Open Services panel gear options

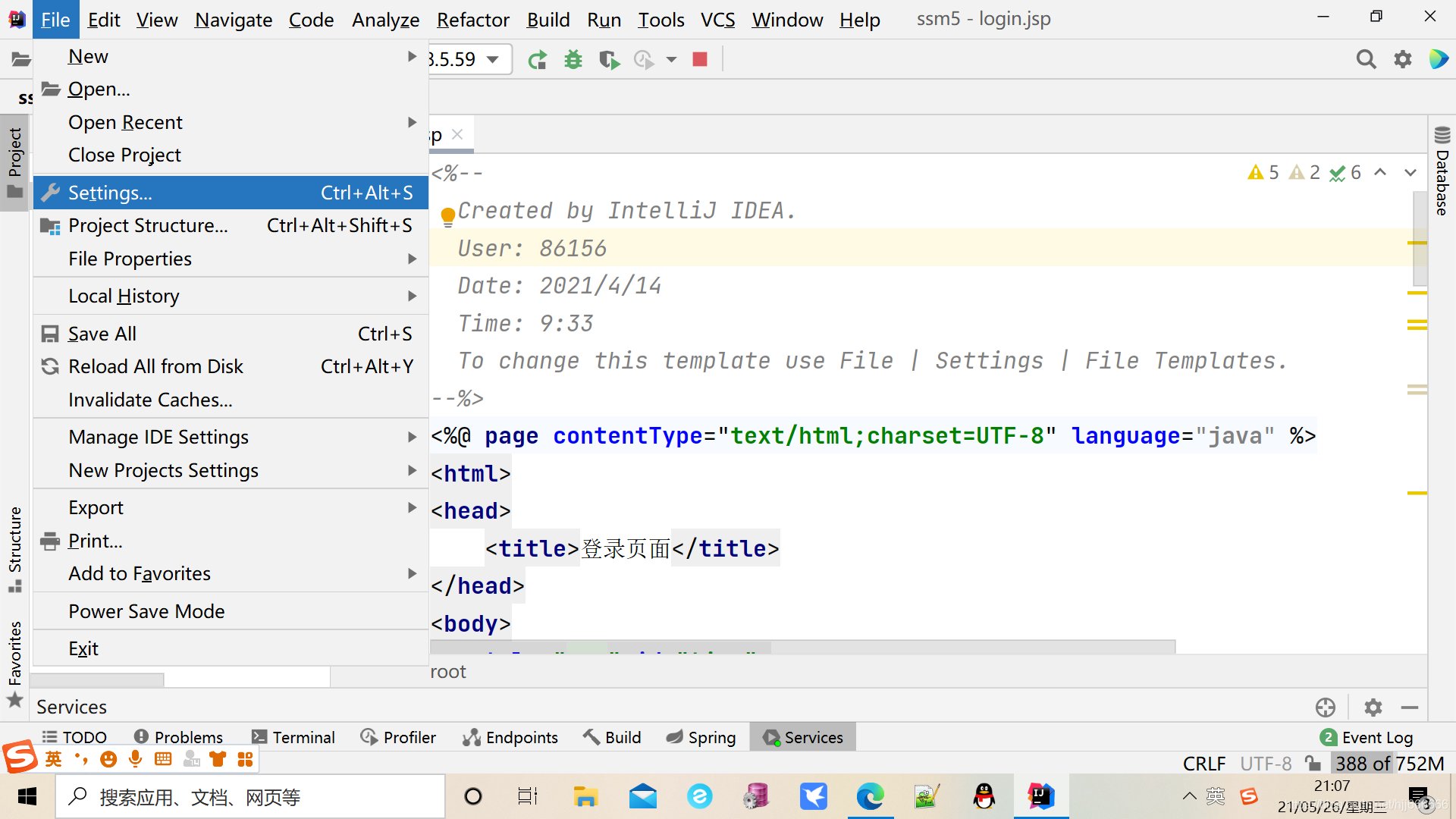pos(1373,708)
